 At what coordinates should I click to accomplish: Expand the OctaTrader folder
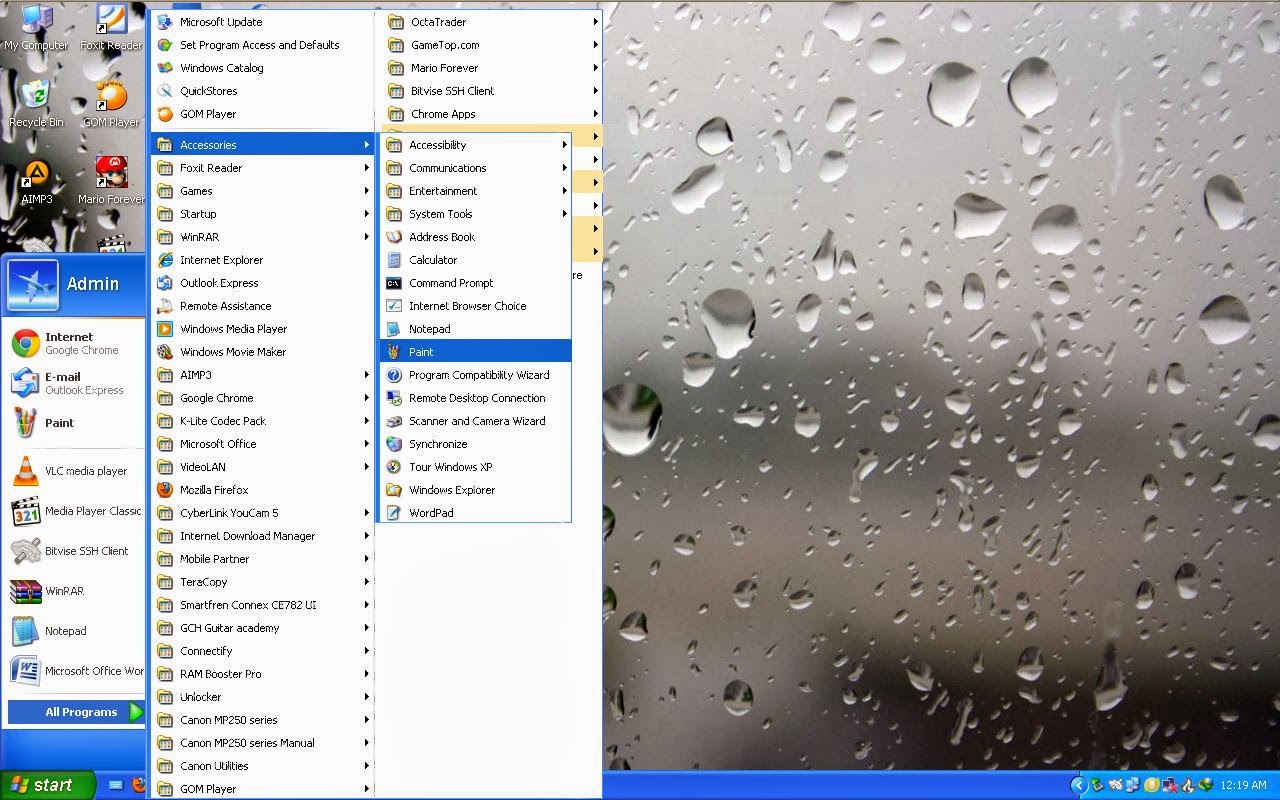(x=492, y=22)
